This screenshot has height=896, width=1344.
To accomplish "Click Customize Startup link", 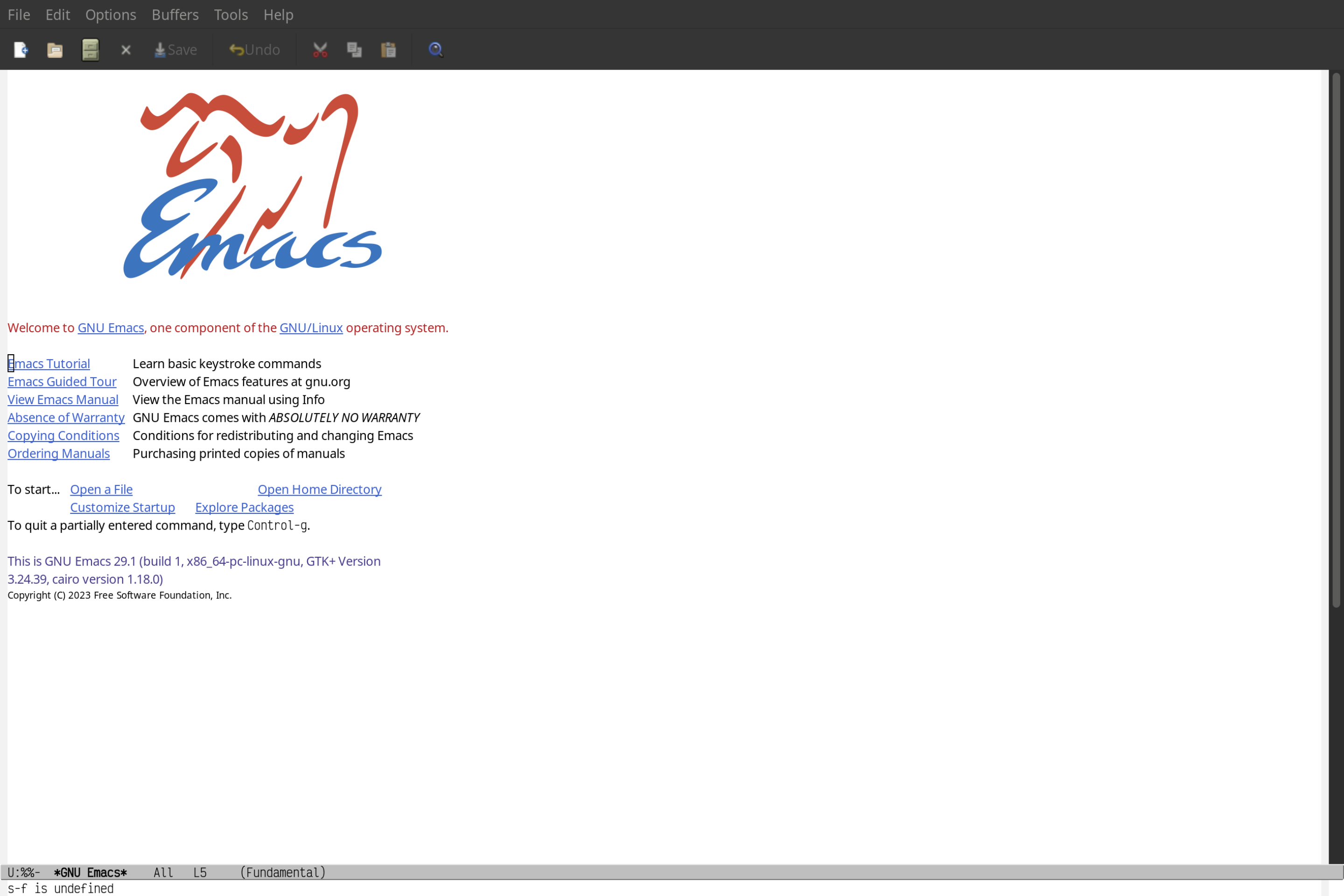I will 122,507.
